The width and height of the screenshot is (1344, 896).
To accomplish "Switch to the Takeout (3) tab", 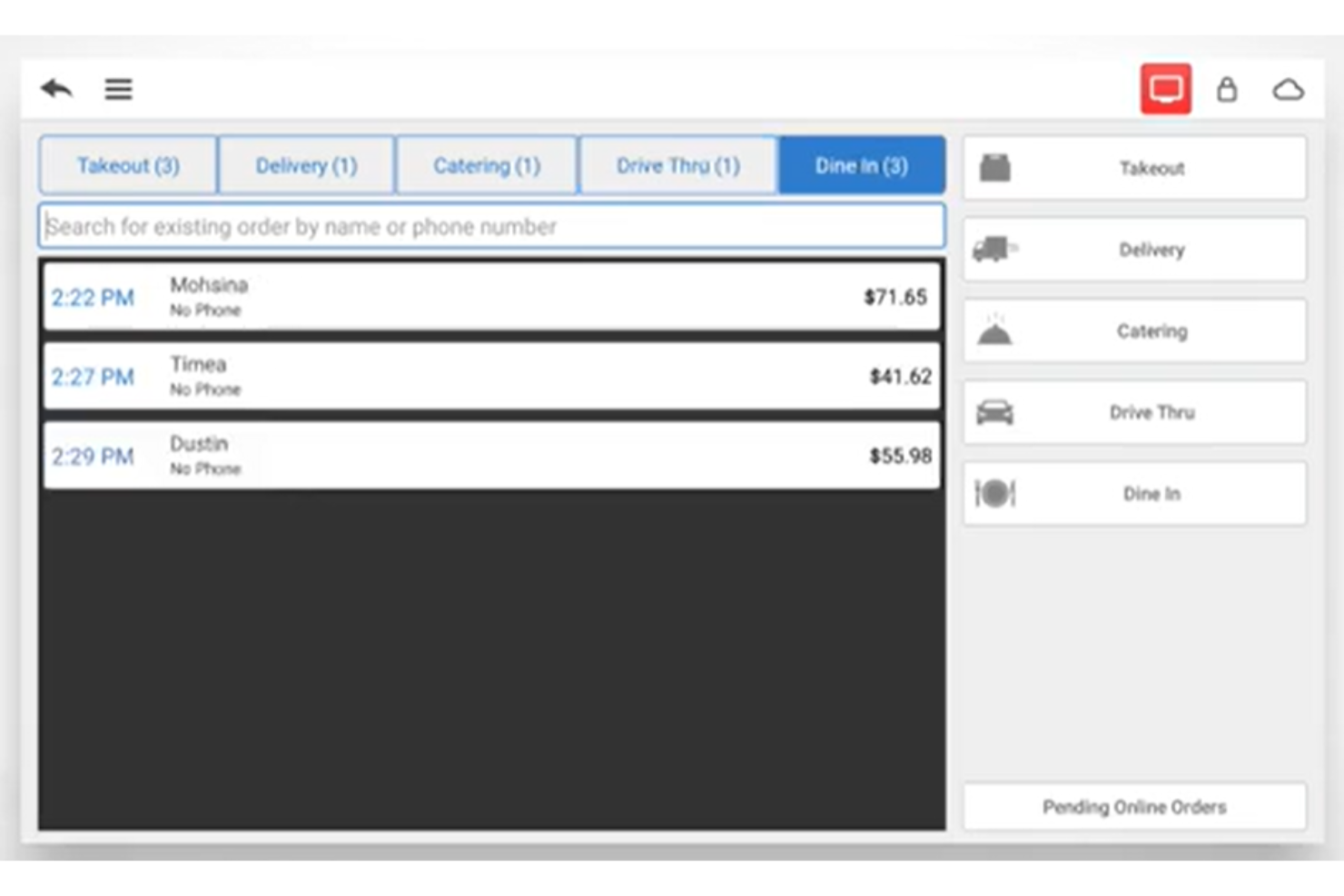I will 126,165.
